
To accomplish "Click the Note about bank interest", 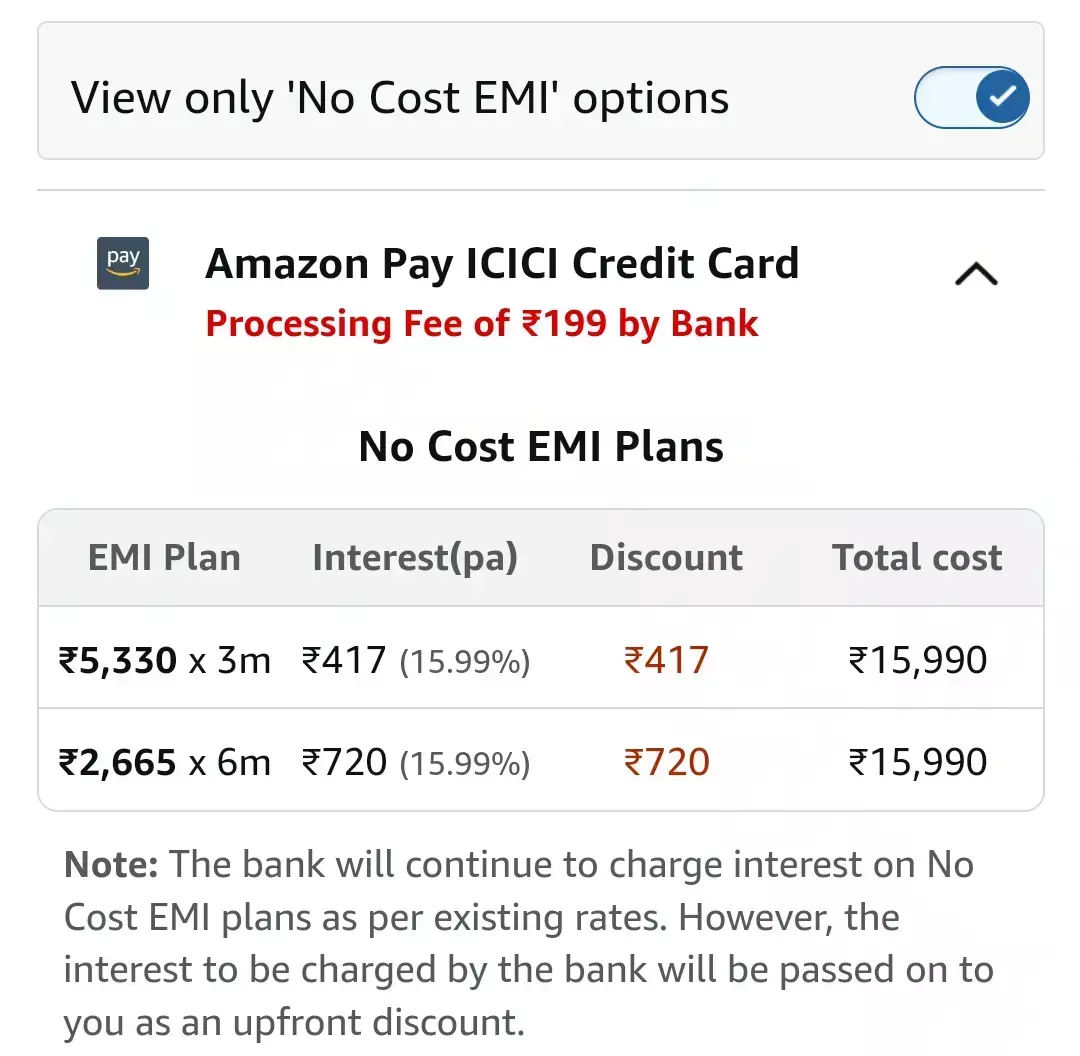I will (530, 943).
